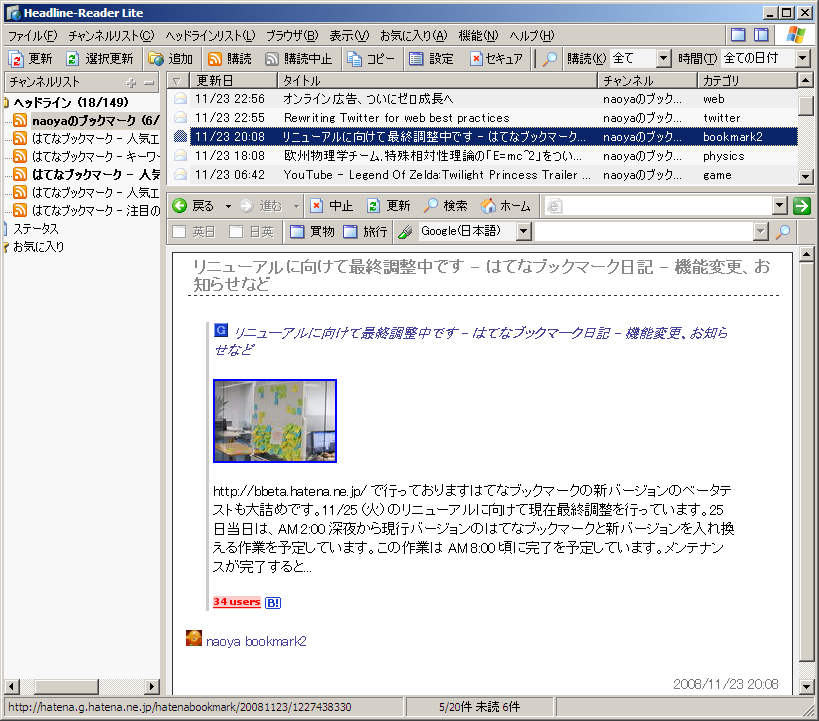Click the B! Hatena bookmark icon
Viewport: 819px width, 721px height.
(x=273, y=602)
